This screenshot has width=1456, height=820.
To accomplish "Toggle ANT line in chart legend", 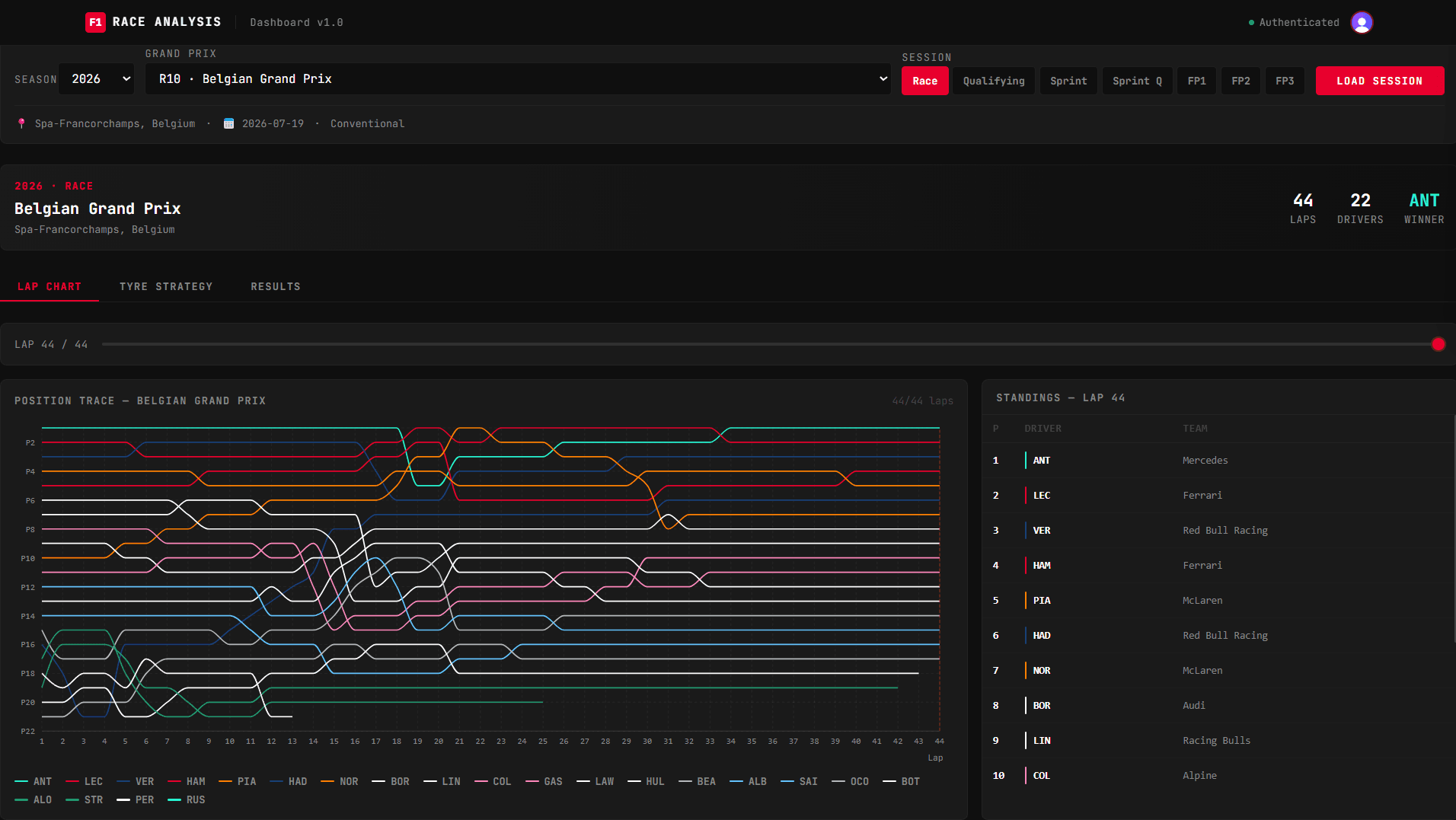I will [34, 781].
